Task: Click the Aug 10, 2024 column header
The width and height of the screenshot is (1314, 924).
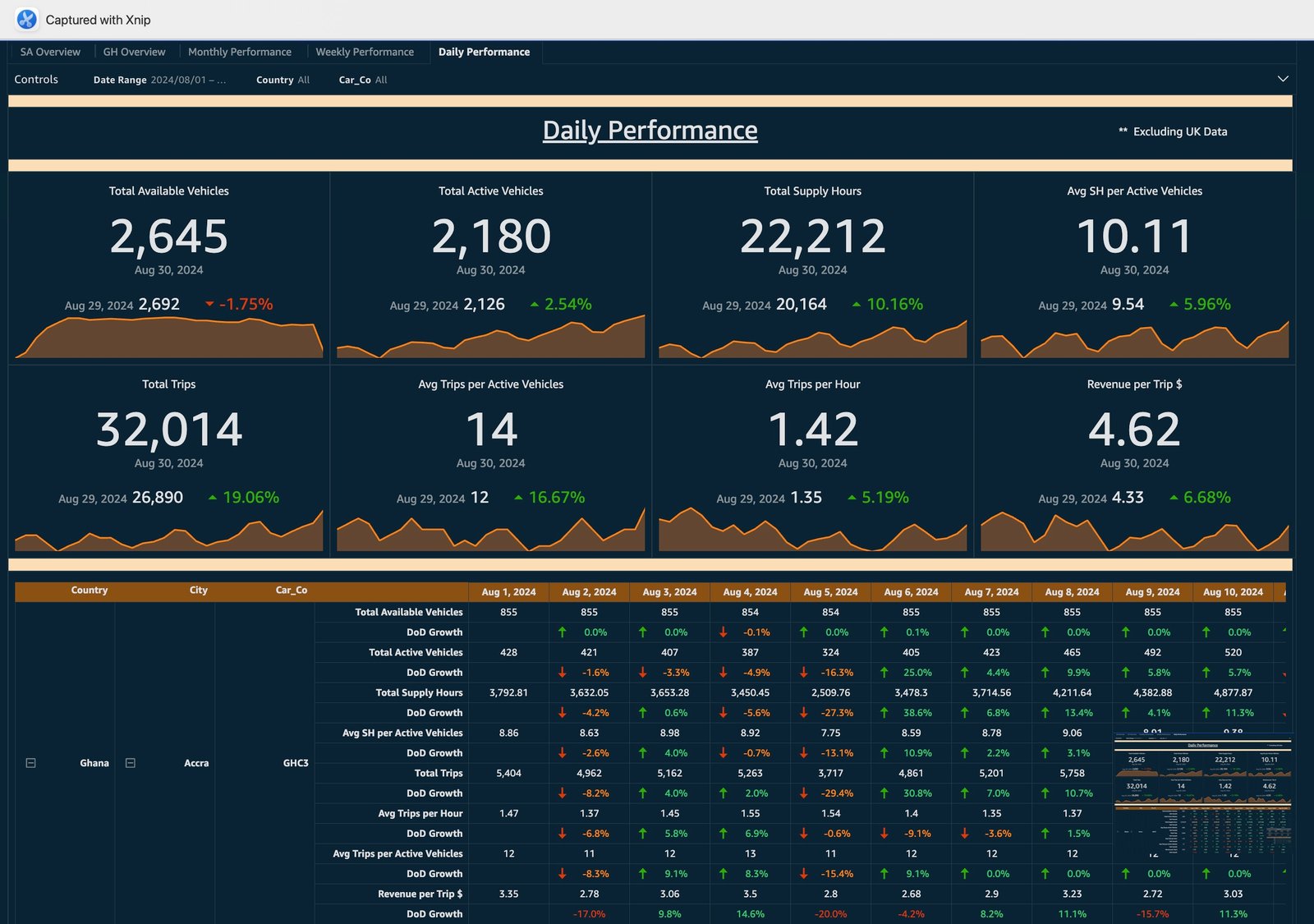Action: (x=1233, y=591)
